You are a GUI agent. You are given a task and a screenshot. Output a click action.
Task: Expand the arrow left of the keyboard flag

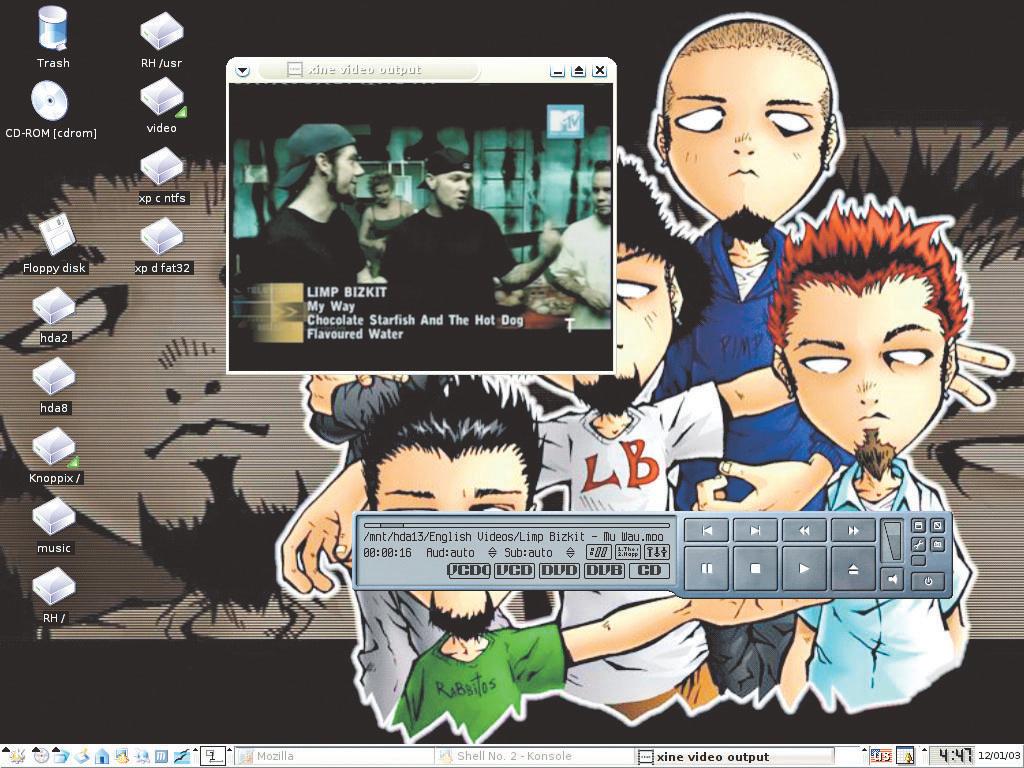point(865,750)
